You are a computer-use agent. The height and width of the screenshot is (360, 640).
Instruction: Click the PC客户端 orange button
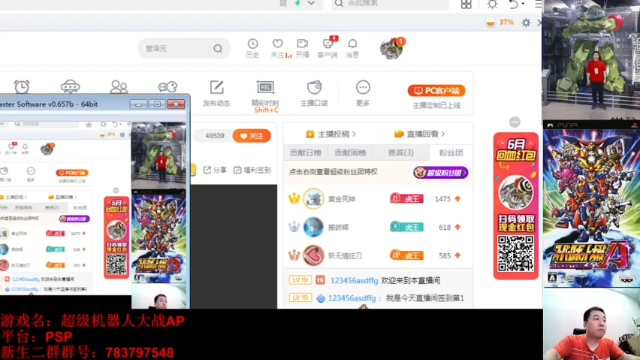(436, 91)
